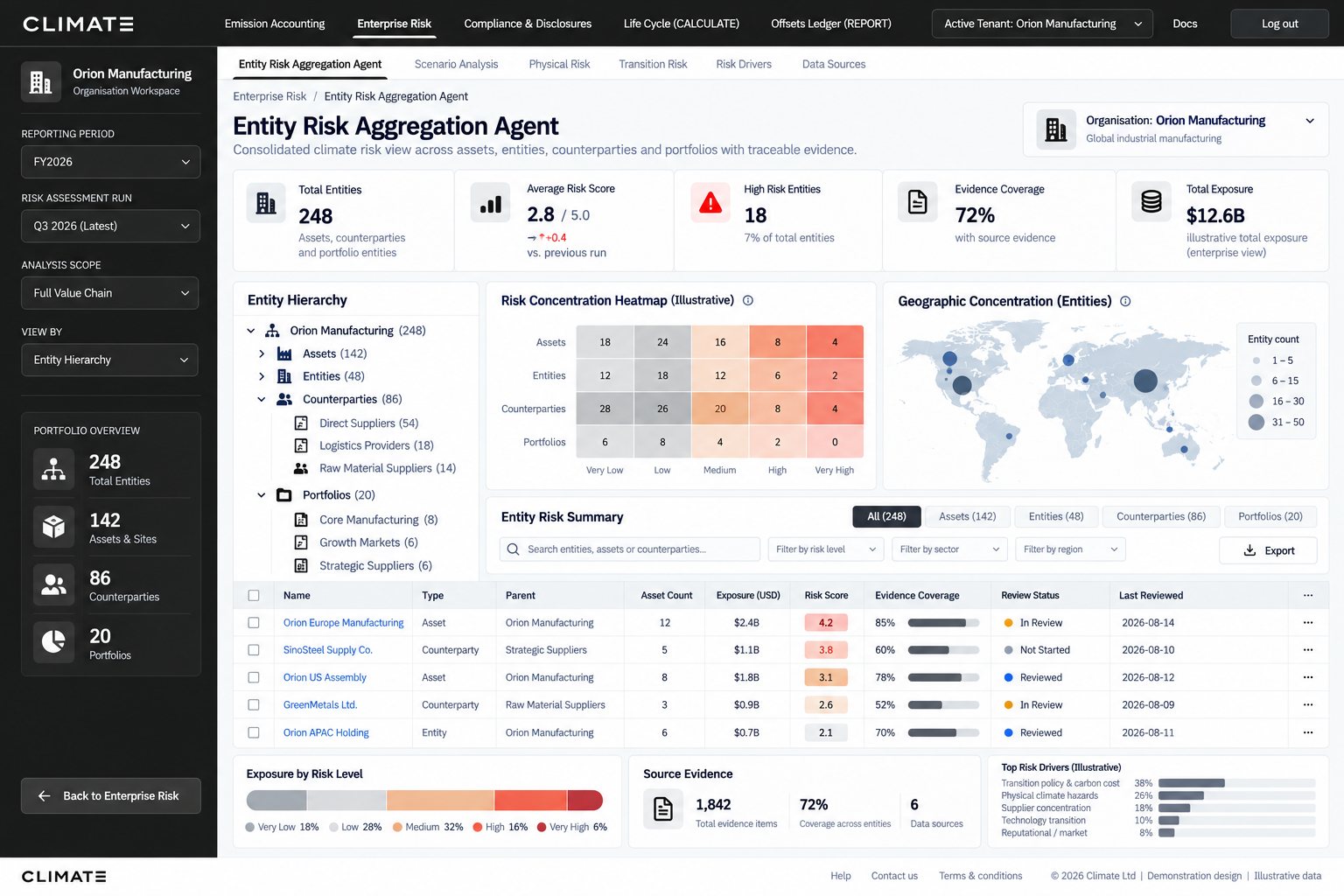
Task: Check the Orion US Assembly row checkbox
Action: 254,677
